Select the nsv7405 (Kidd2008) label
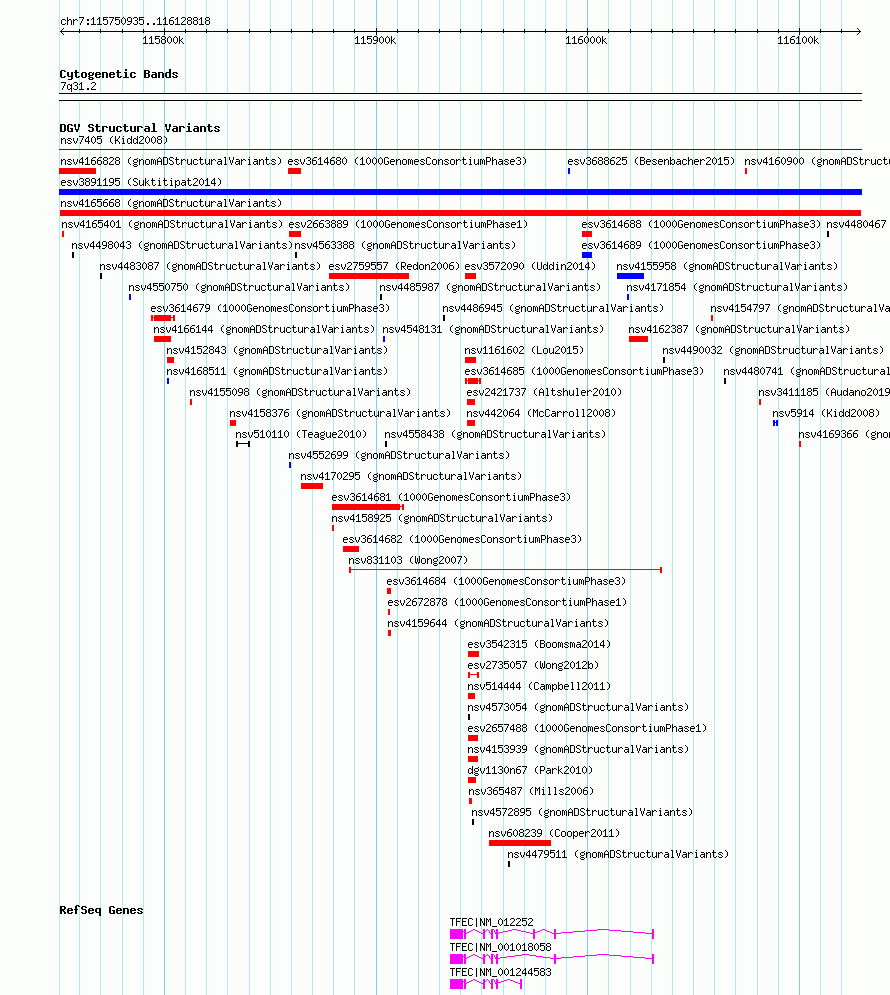This screenshot has width=890, height=995. click(114, 140)
